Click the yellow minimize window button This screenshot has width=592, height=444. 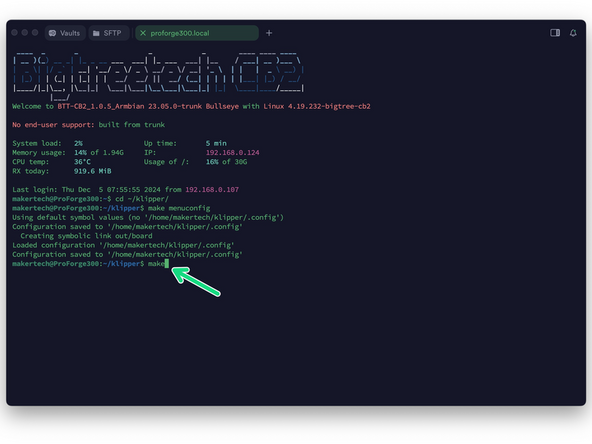pos(25,33)
